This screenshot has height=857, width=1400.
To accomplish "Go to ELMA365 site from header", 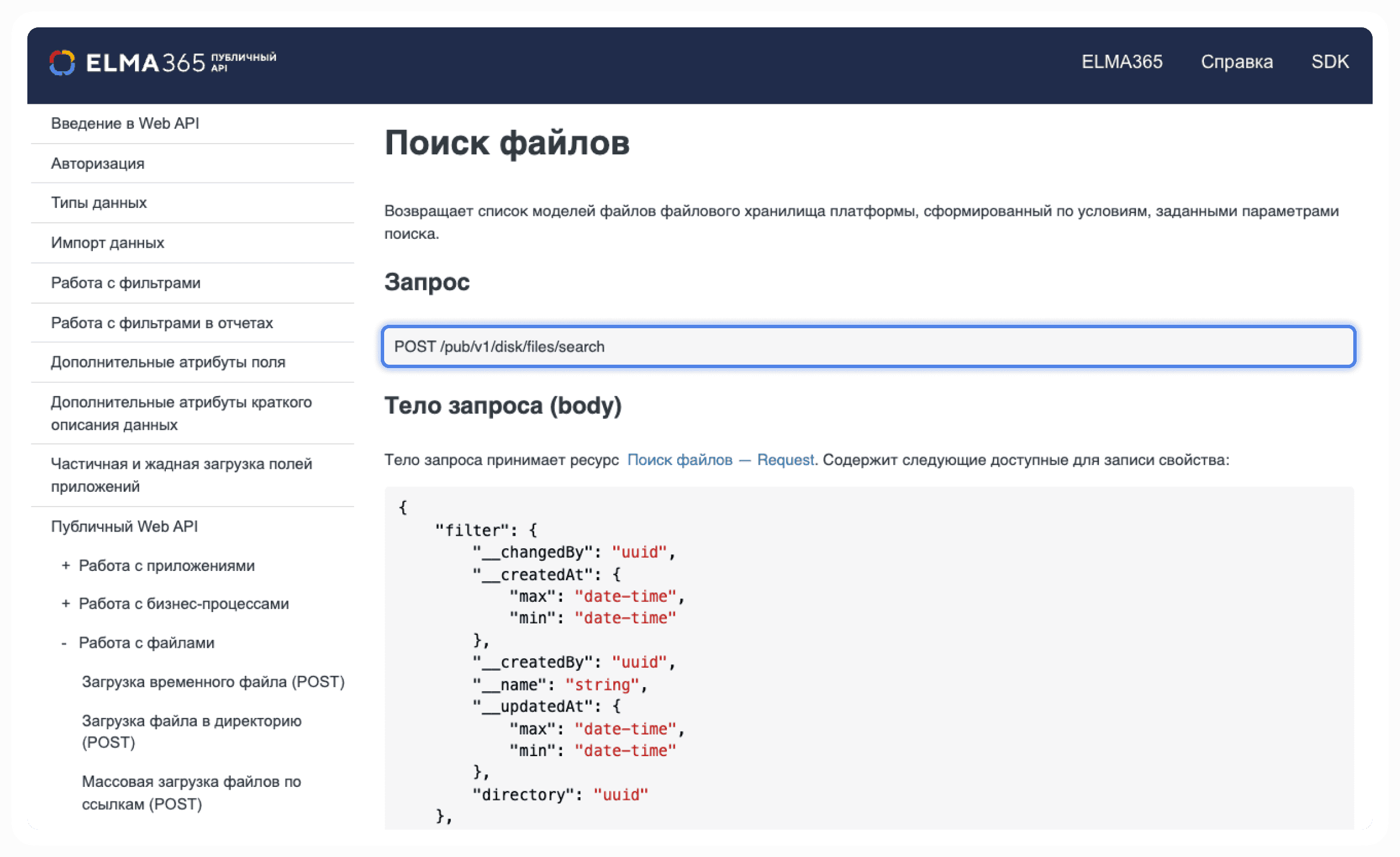I will (1121, 62).
